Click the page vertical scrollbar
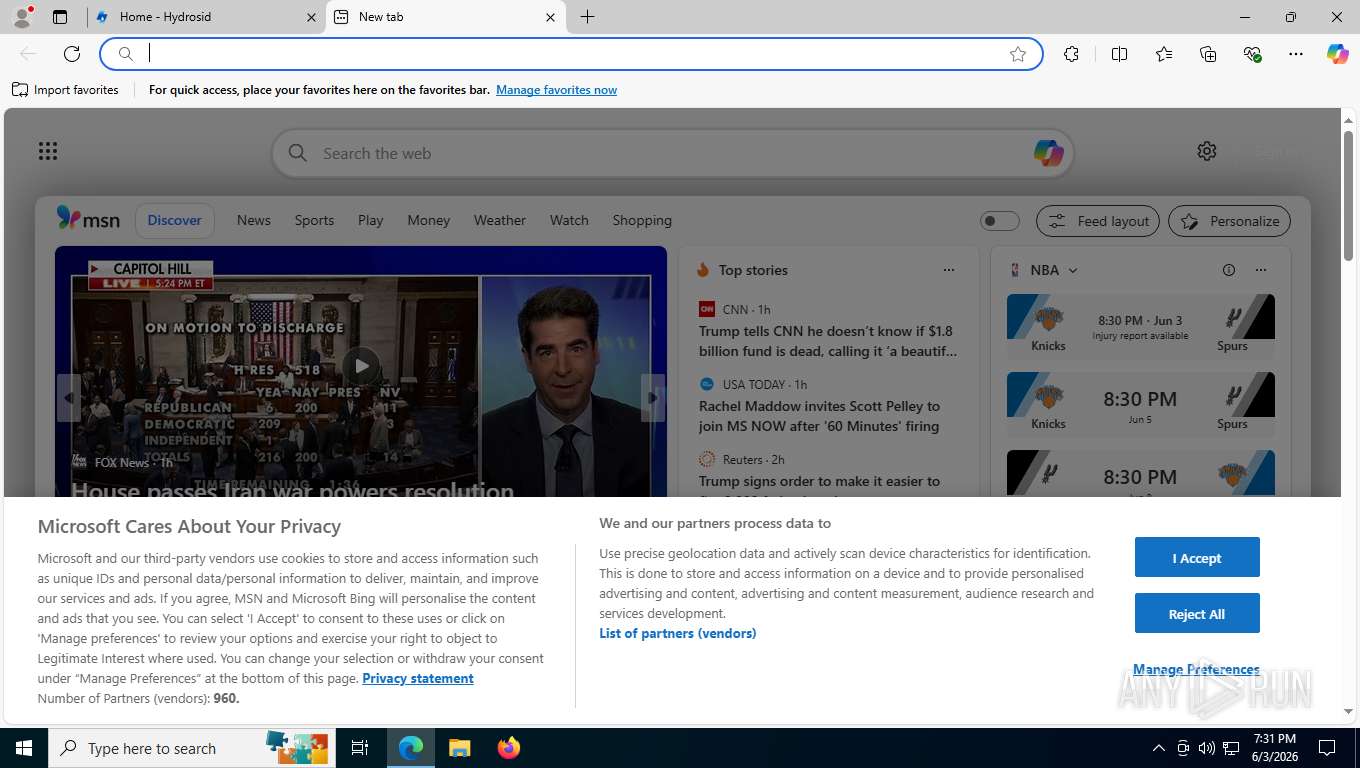The width and height of the screenshot is (1360, 768). pos(1348,196)
